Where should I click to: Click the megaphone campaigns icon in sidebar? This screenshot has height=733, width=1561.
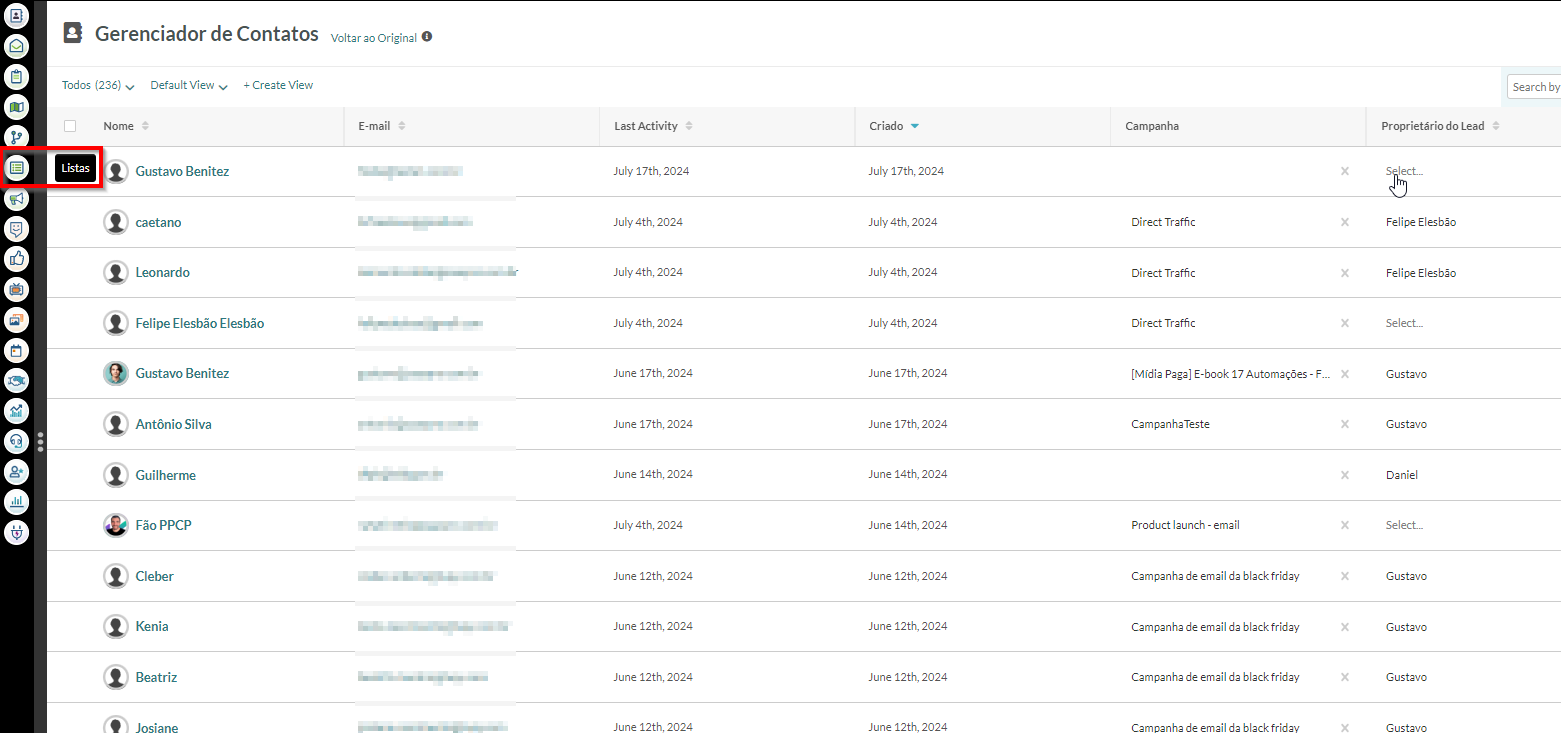coord(17,199)
